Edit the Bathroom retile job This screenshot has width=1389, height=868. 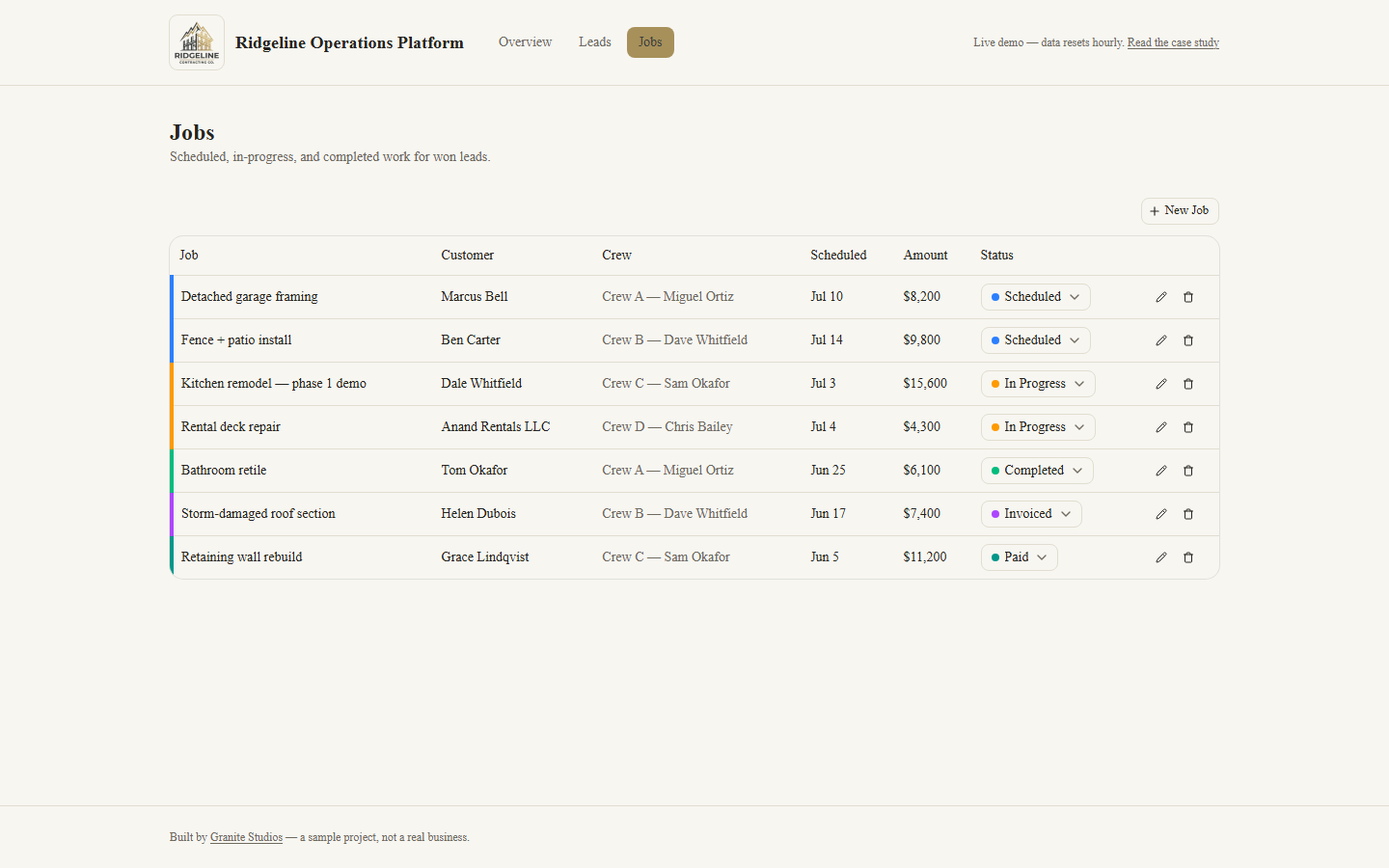click(x=1161, y=471)
